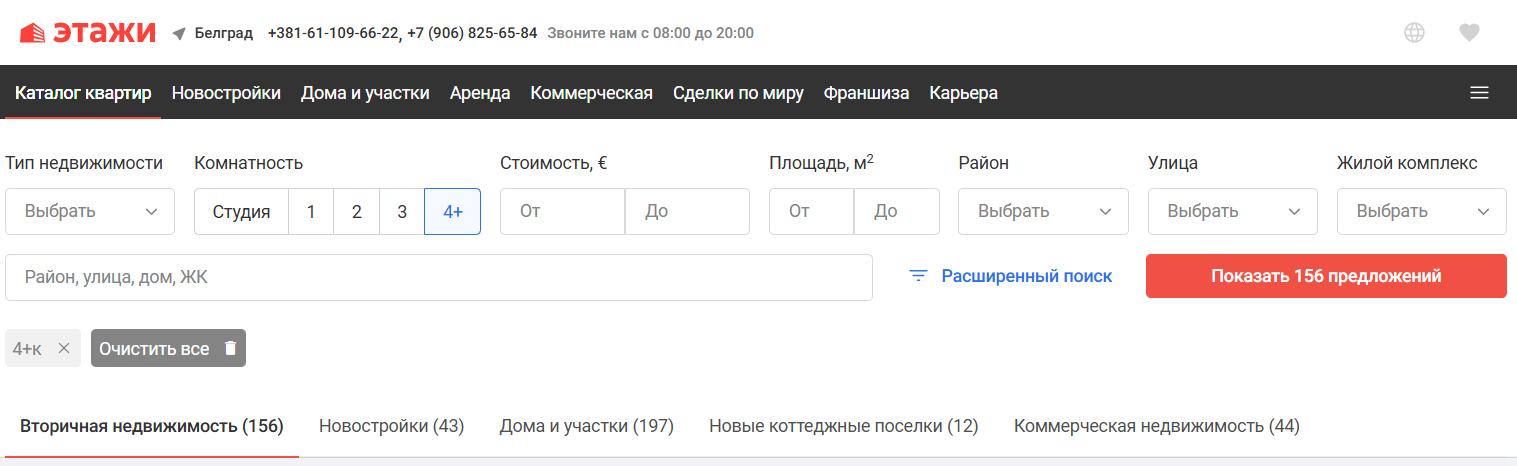
Task: Remove the 4+к filter tag
Action: (x=64, y=348)
